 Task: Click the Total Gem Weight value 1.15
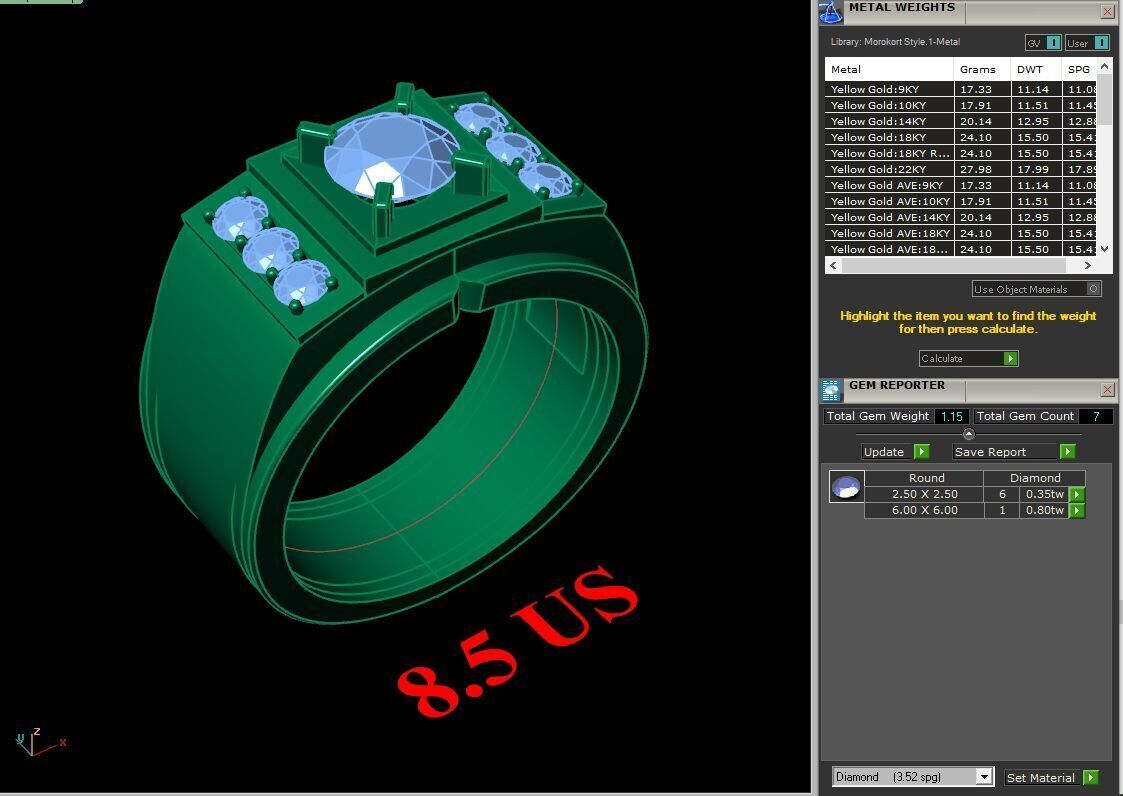951,416
